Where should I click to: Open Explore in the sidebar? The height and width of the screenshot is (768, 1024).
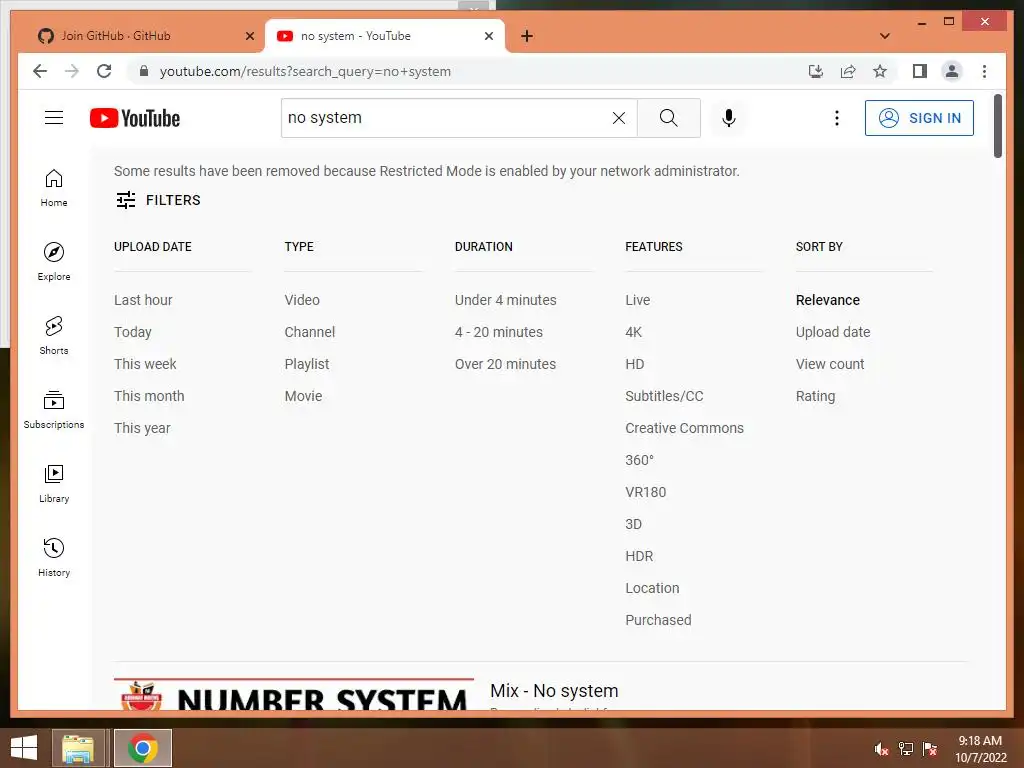click(x=54, y=261)
